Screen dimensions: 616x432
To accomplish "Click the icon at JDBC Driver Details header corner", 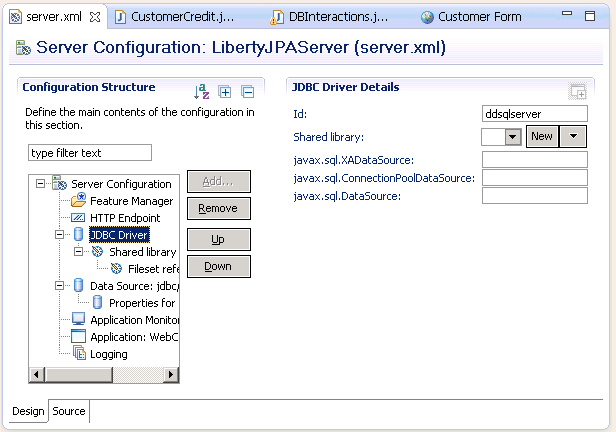I will [577, 92].
